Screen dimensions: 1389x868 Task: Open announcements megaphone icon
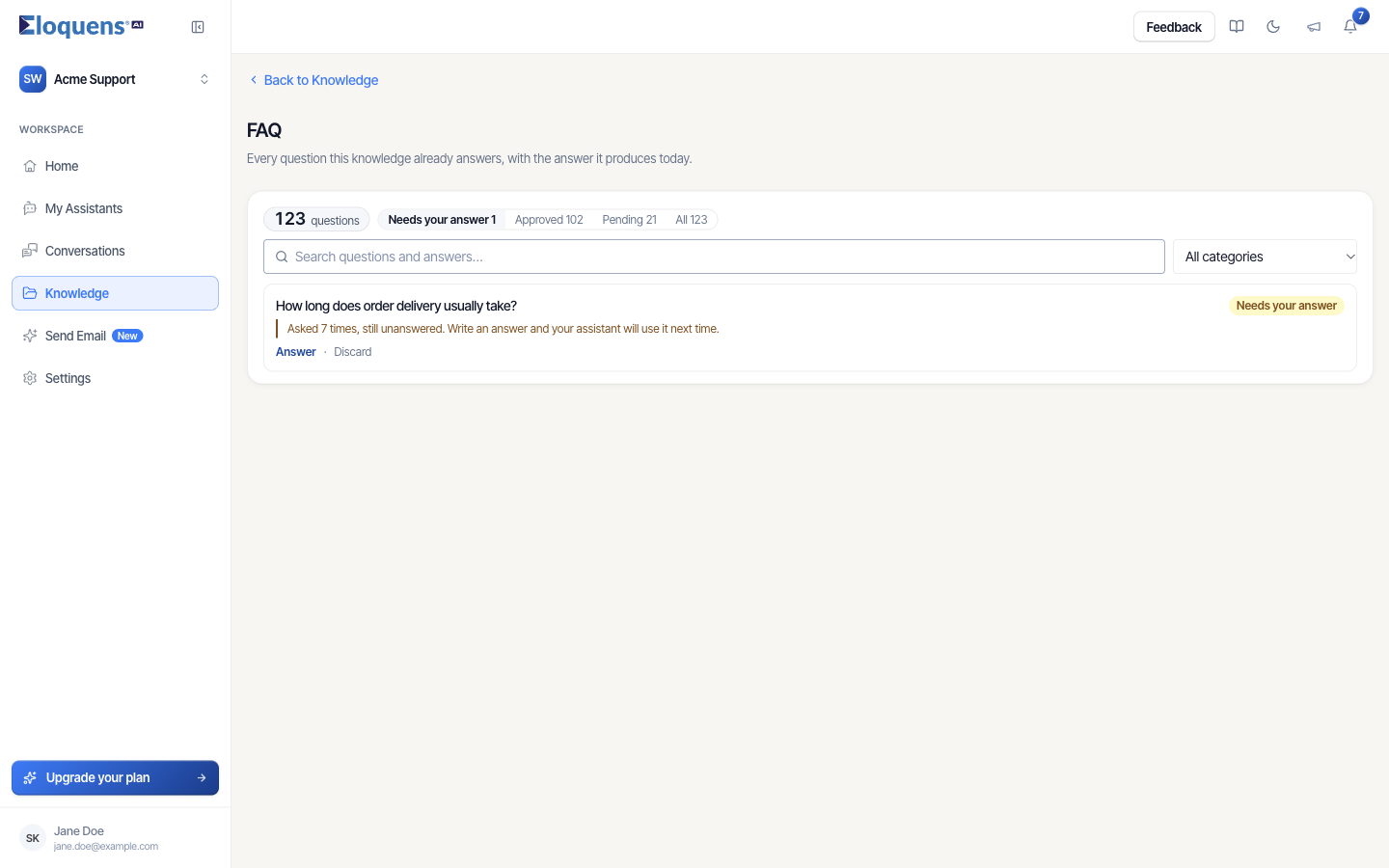click(1314, 27)
